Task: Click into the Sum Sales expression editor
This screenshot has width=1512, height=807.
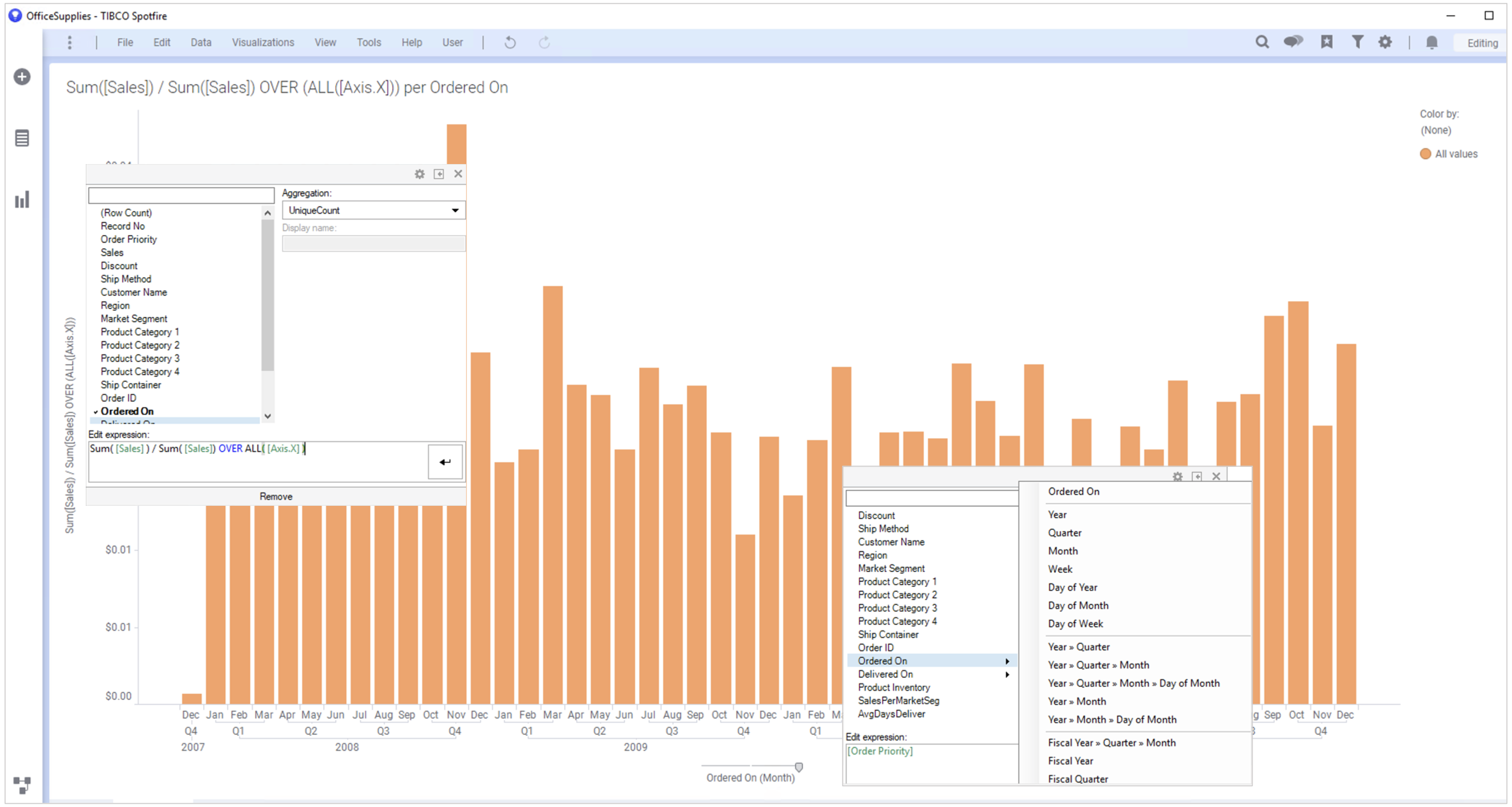Action: [x=258, y=462]
